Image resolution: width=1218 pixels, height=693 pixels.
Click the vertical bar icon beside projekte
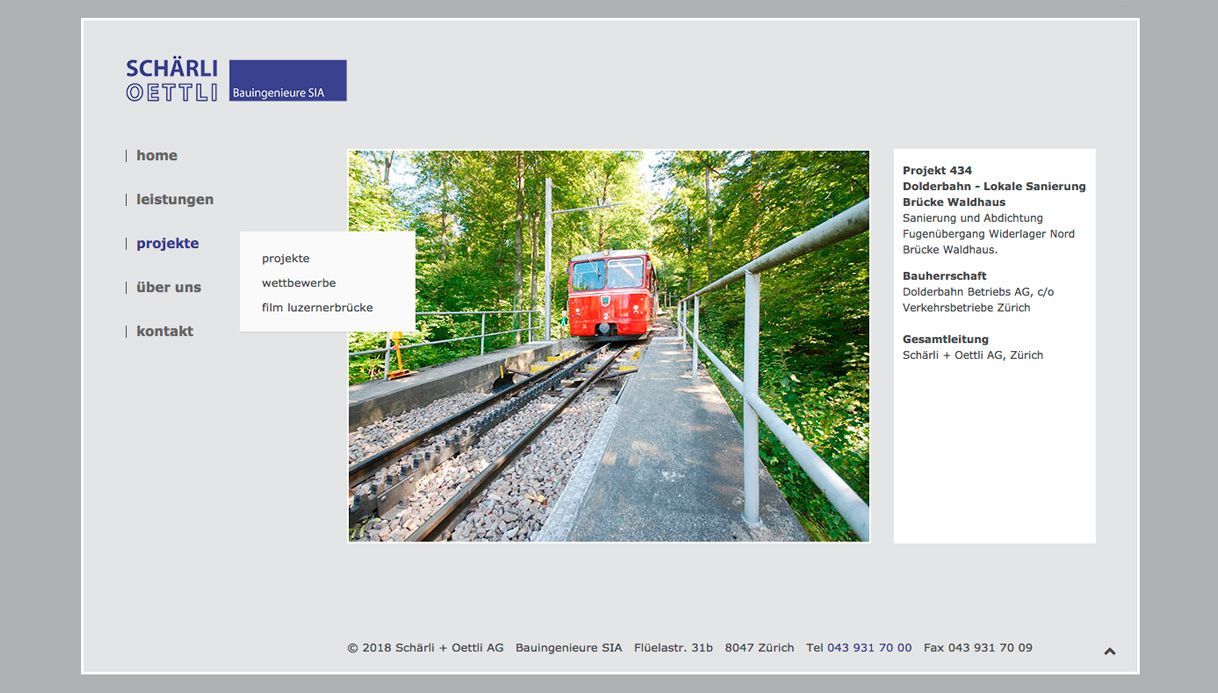(125, 242)
